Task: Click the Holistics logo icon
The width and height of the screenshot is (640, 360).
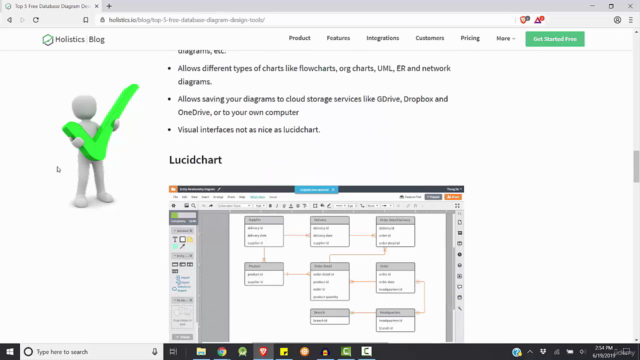Action: tap(48, 40)
